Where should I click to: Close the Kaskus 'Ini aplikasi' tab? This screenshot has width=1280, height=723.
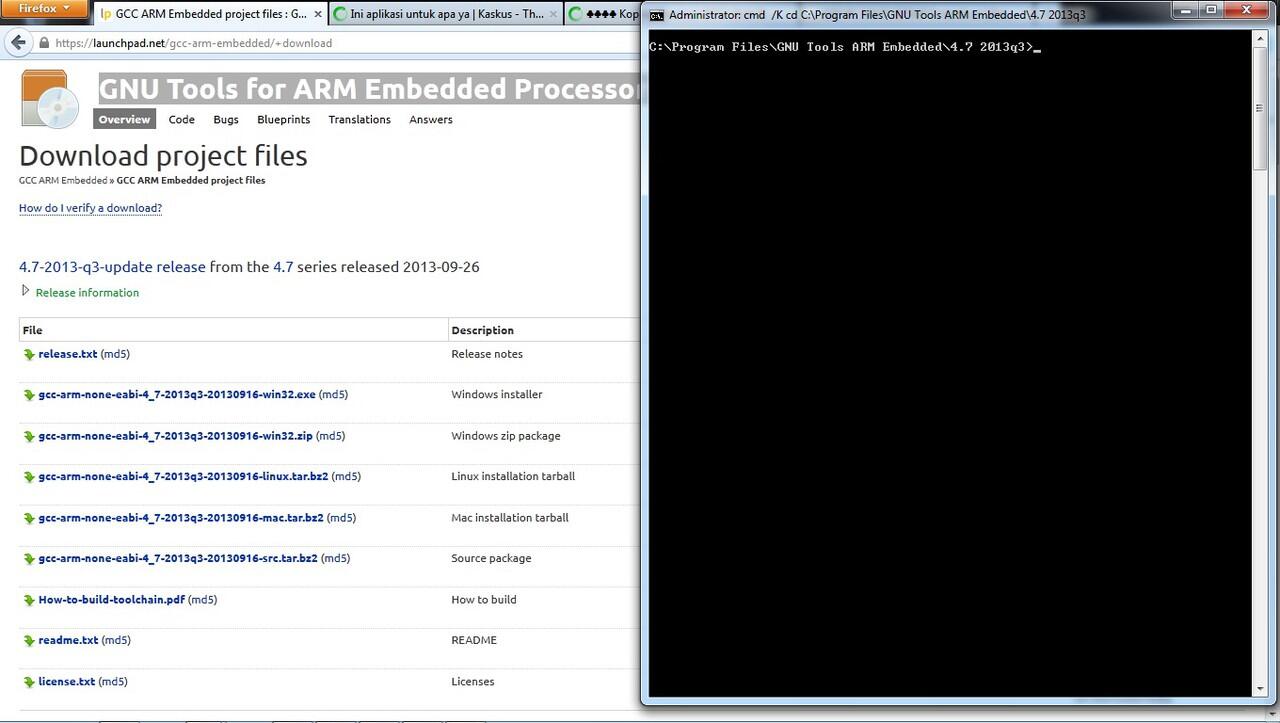click(553, 14)
